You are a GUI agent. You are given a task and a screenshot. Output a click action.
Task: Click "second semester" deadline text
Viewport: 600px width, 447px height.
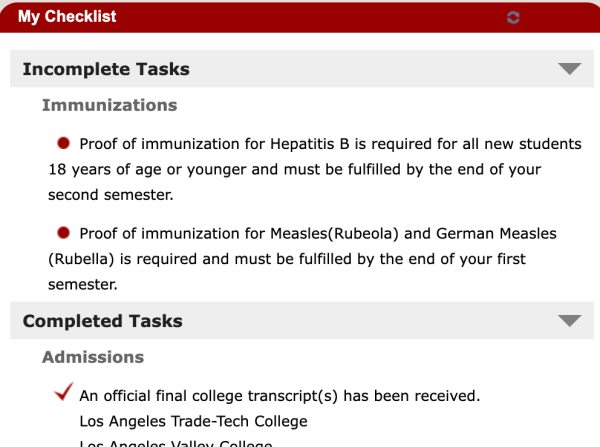[111, 195]
